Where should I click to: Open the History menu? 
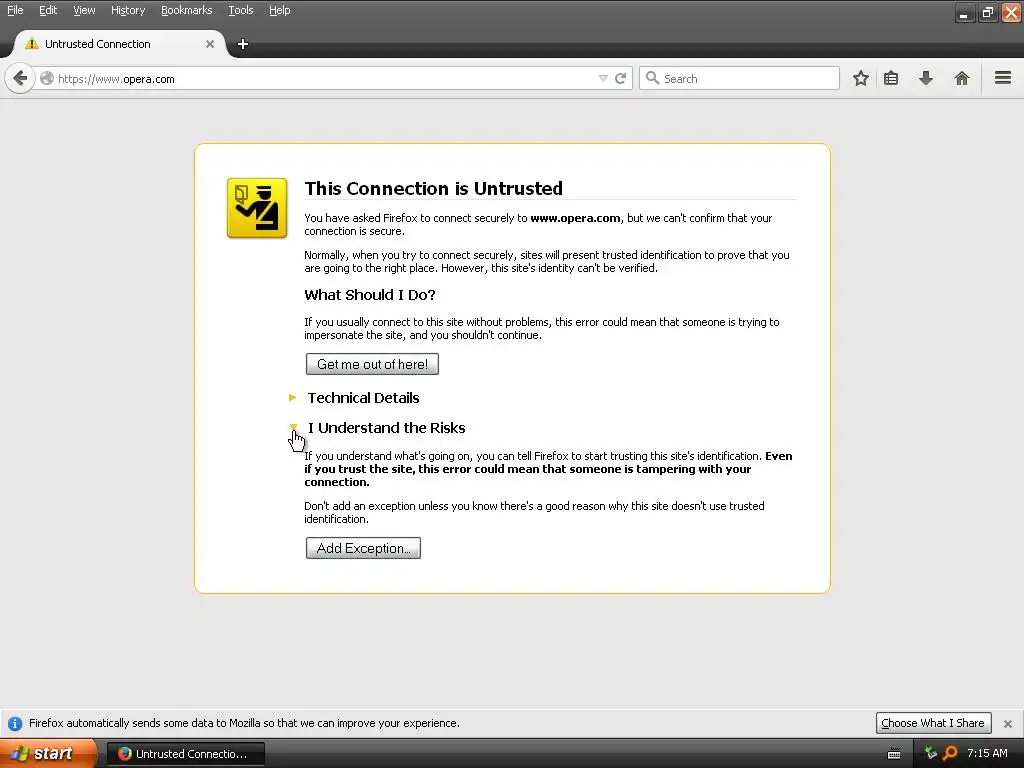pyautogui.click(x=128, y=10)
